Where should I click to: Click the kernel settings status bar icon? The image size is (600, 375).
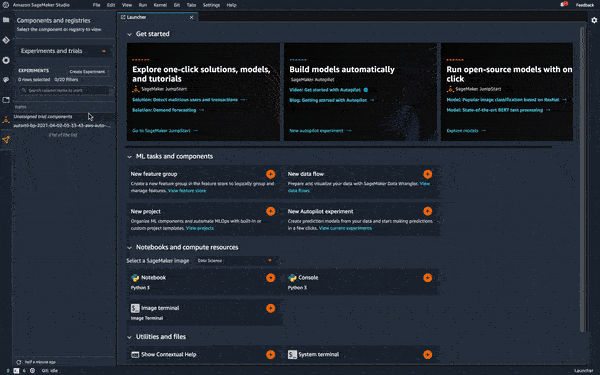(x=33, y=370)
